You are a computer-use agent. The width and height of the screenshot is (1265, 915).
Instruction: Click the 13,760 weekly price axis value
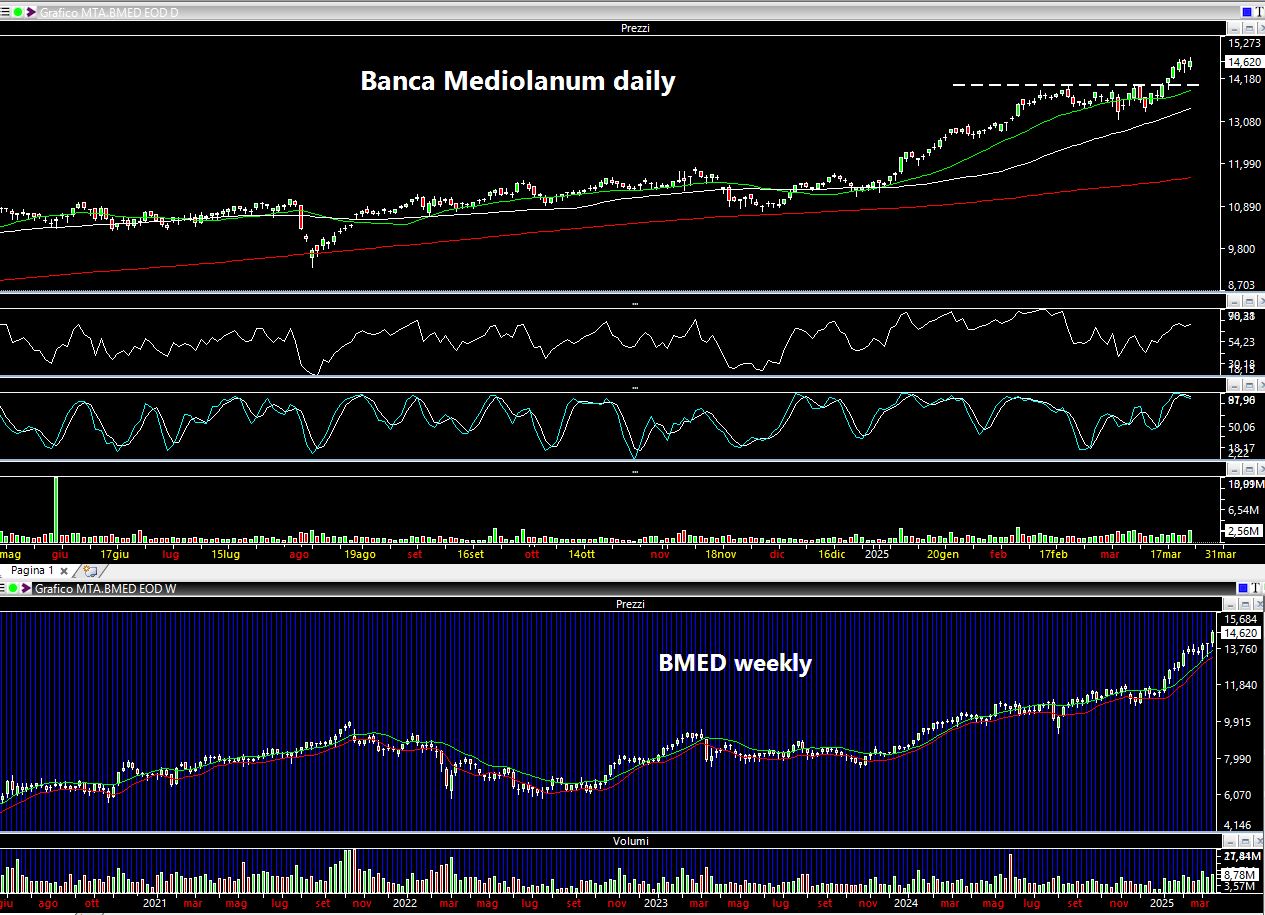click(1243, 649)
